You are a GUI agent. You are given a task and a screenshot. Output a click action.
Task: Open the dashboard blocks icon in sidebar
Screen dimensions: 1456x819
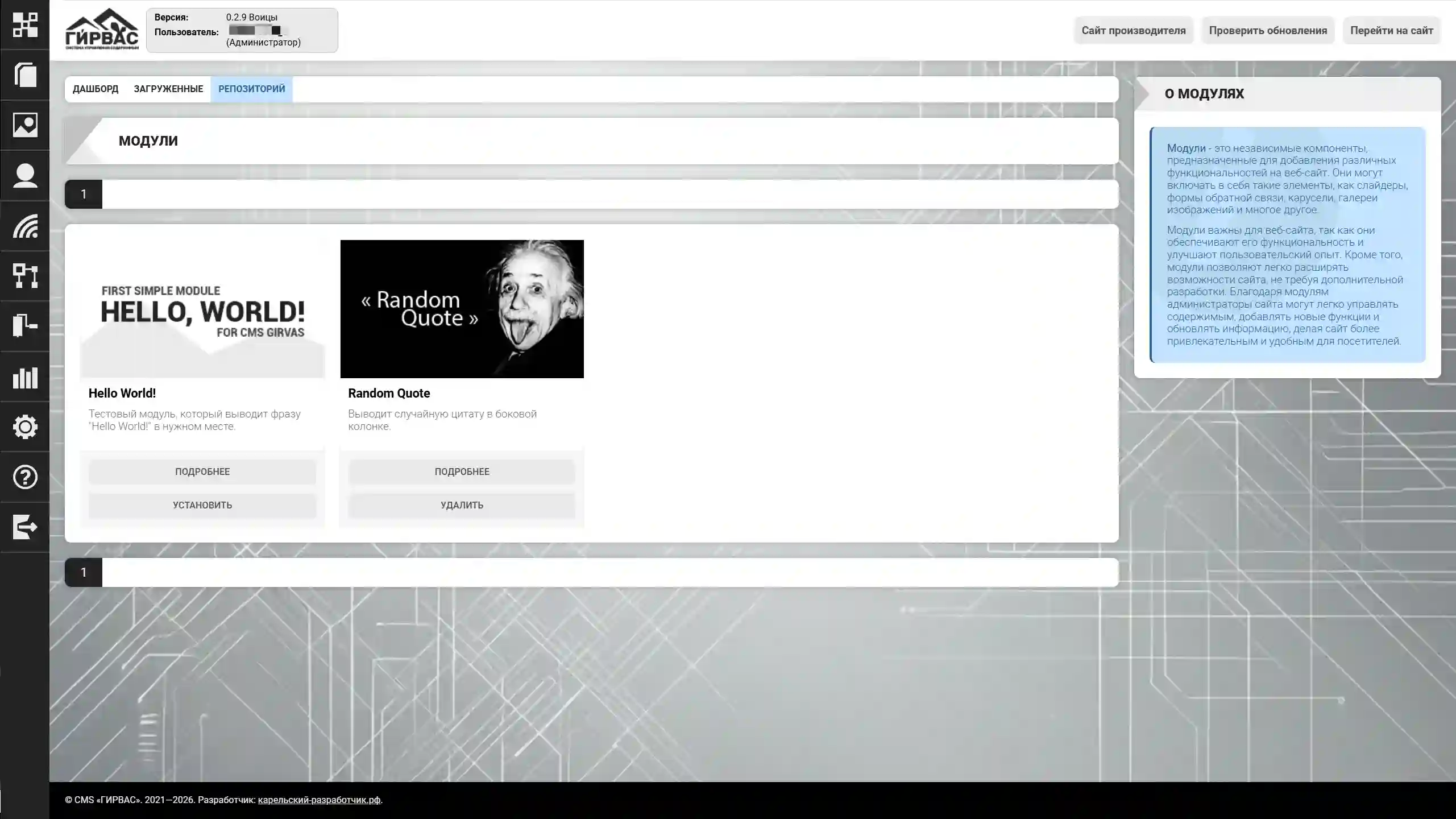[x=25, y=25]
